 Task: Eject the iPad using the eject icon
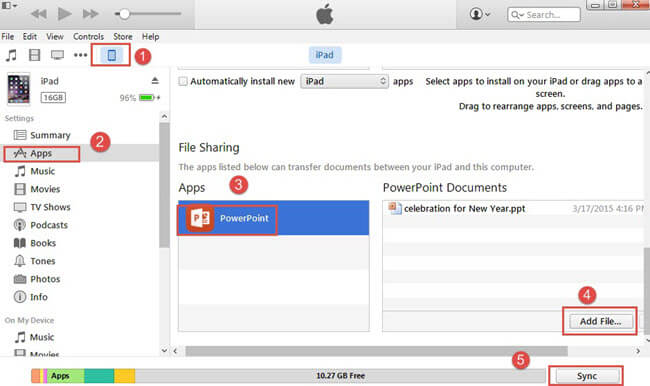(155, 80)
